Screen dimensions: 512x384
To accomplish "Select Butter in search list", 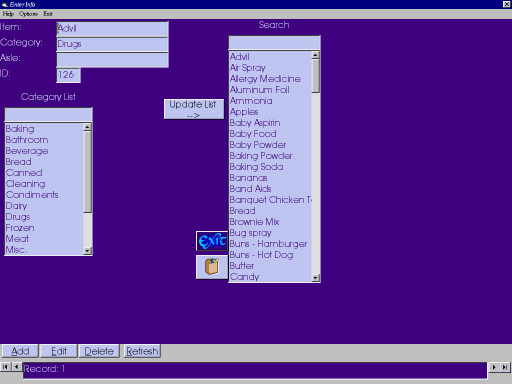I will pyautogui.click(x=270, y=266).
